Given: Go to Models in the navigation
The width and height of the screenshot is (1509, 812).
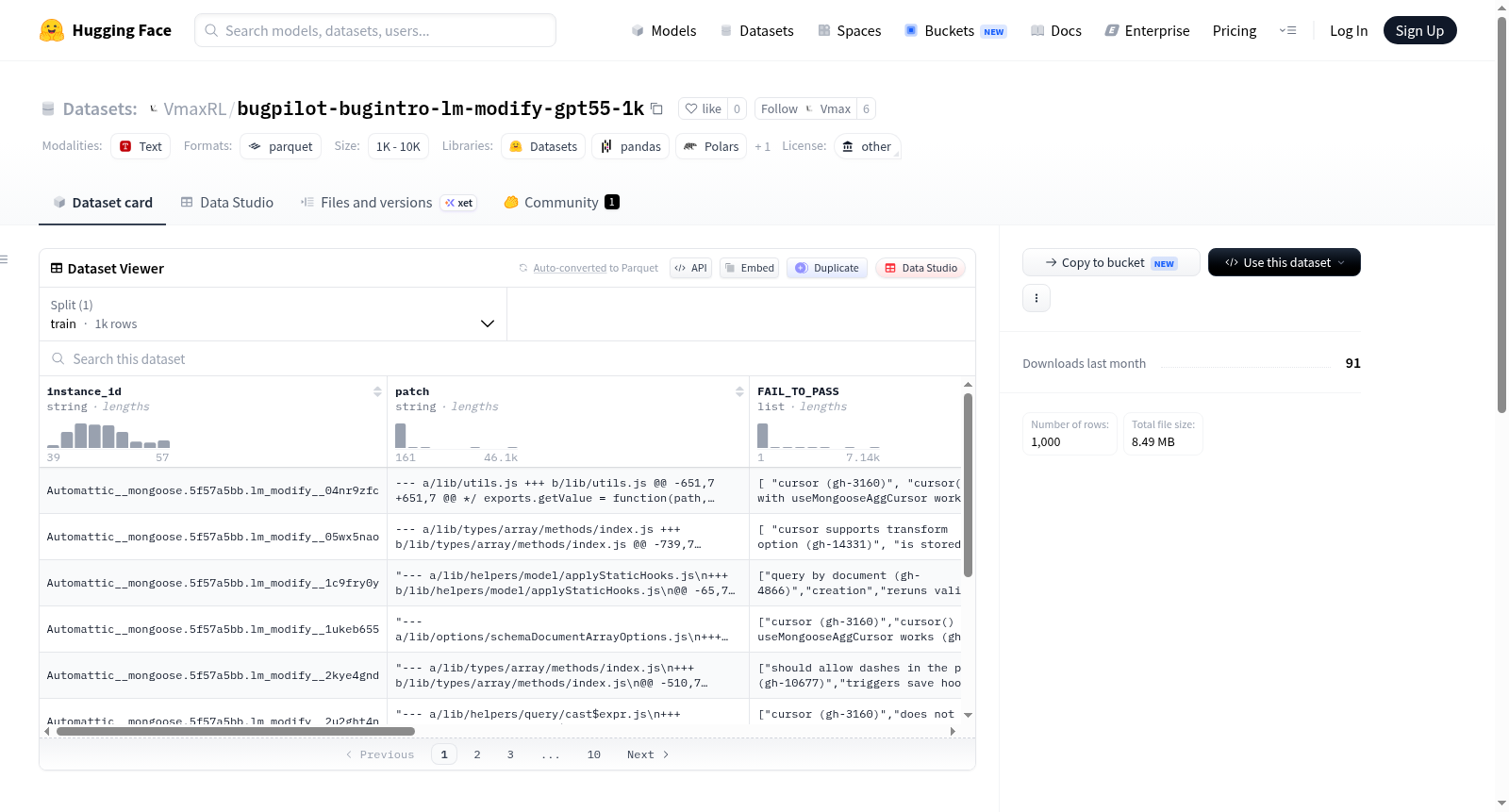Looking at the screenshot, I should (664, 30).
